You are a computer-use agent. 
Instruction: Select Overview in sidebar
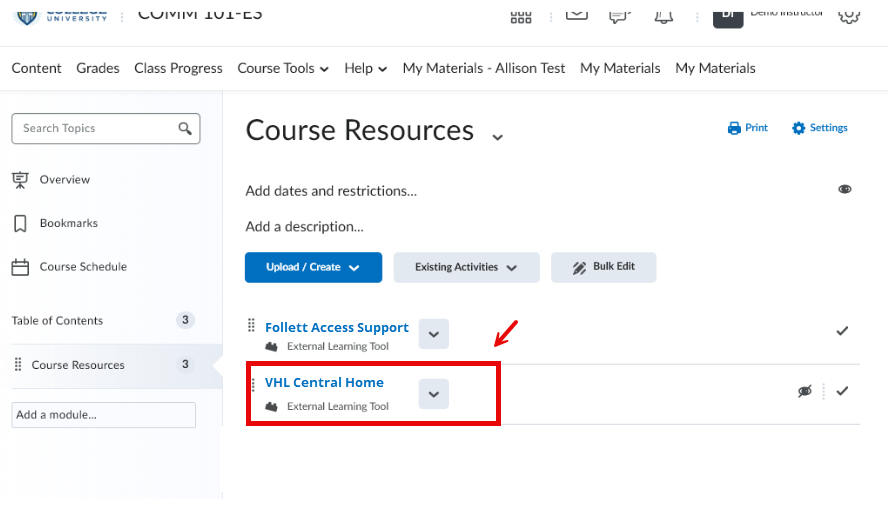click(x=65, y=180)
